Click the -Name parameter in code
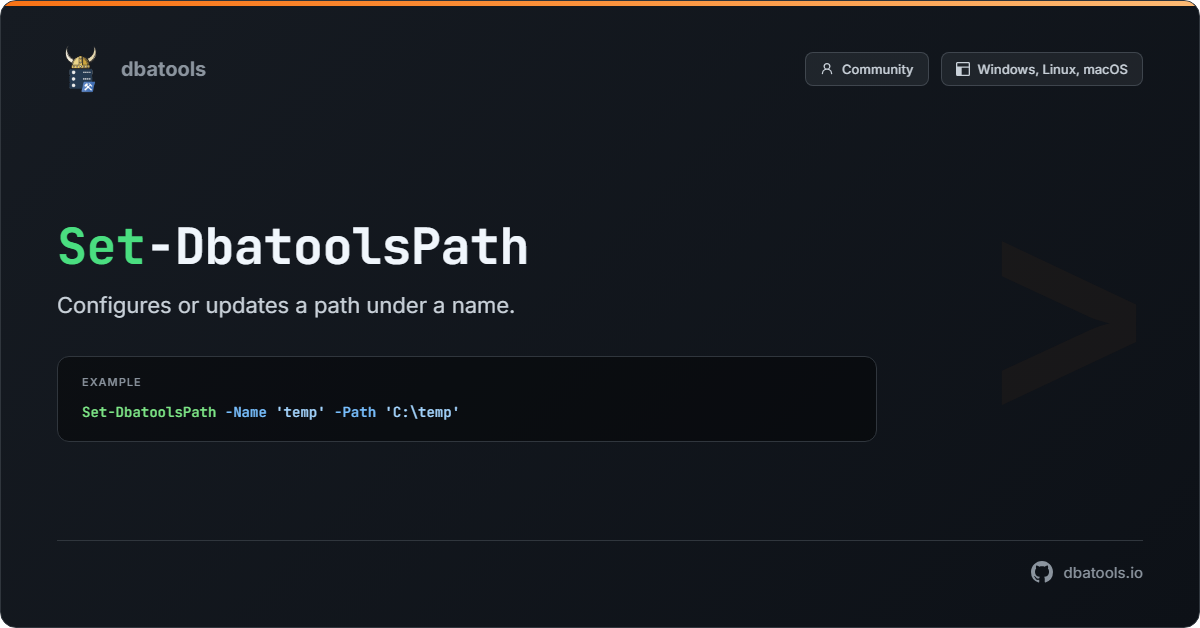The width and height of the screenshot is (1200, 628). [x=245, y=412]
